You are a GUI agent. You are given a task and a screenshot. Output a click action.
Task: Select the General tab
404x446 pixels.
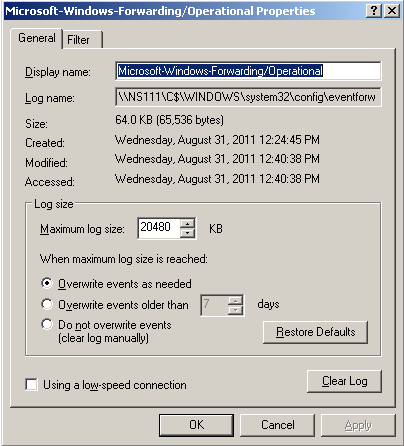(37, 38)
